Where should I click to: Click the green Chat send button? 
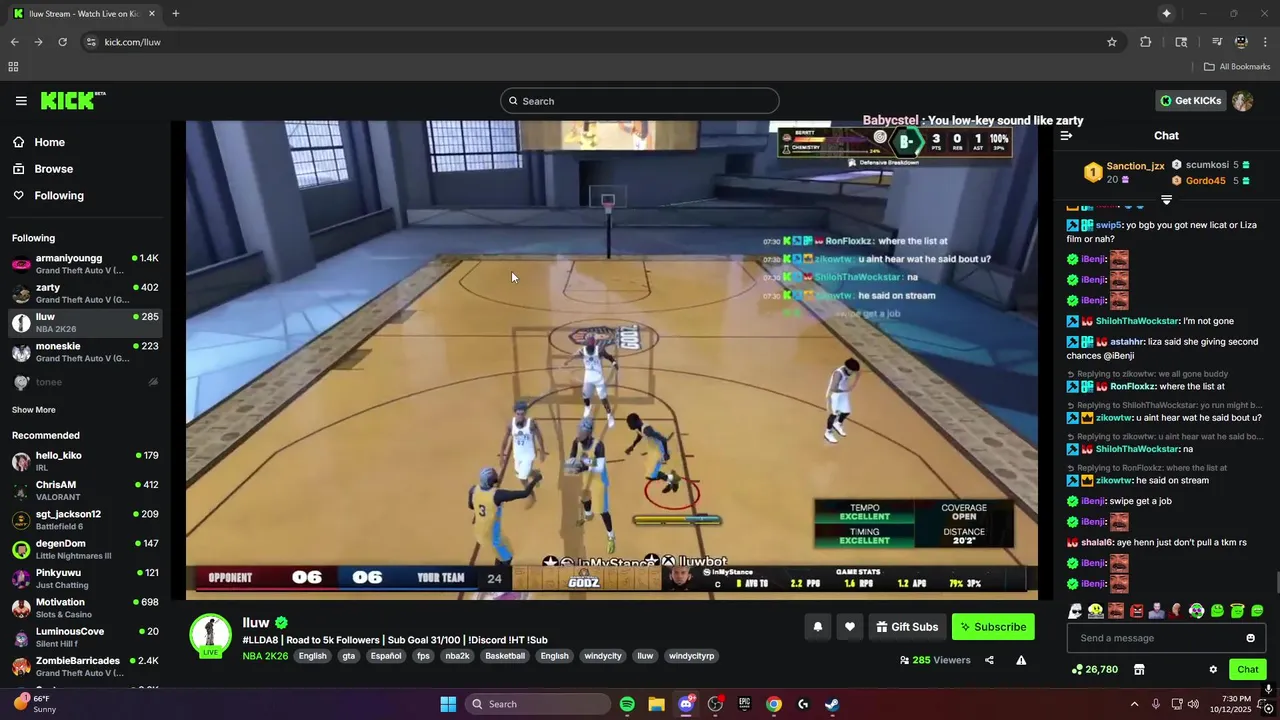[x=1247, y=669]
